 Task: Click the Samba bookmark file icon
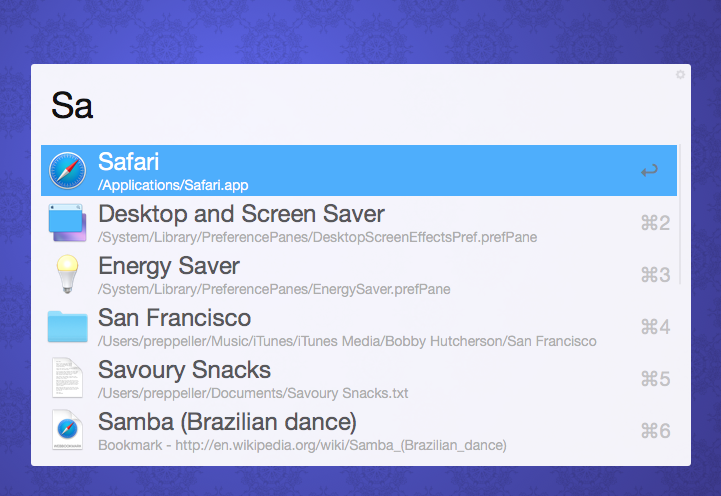click(68, 430)
